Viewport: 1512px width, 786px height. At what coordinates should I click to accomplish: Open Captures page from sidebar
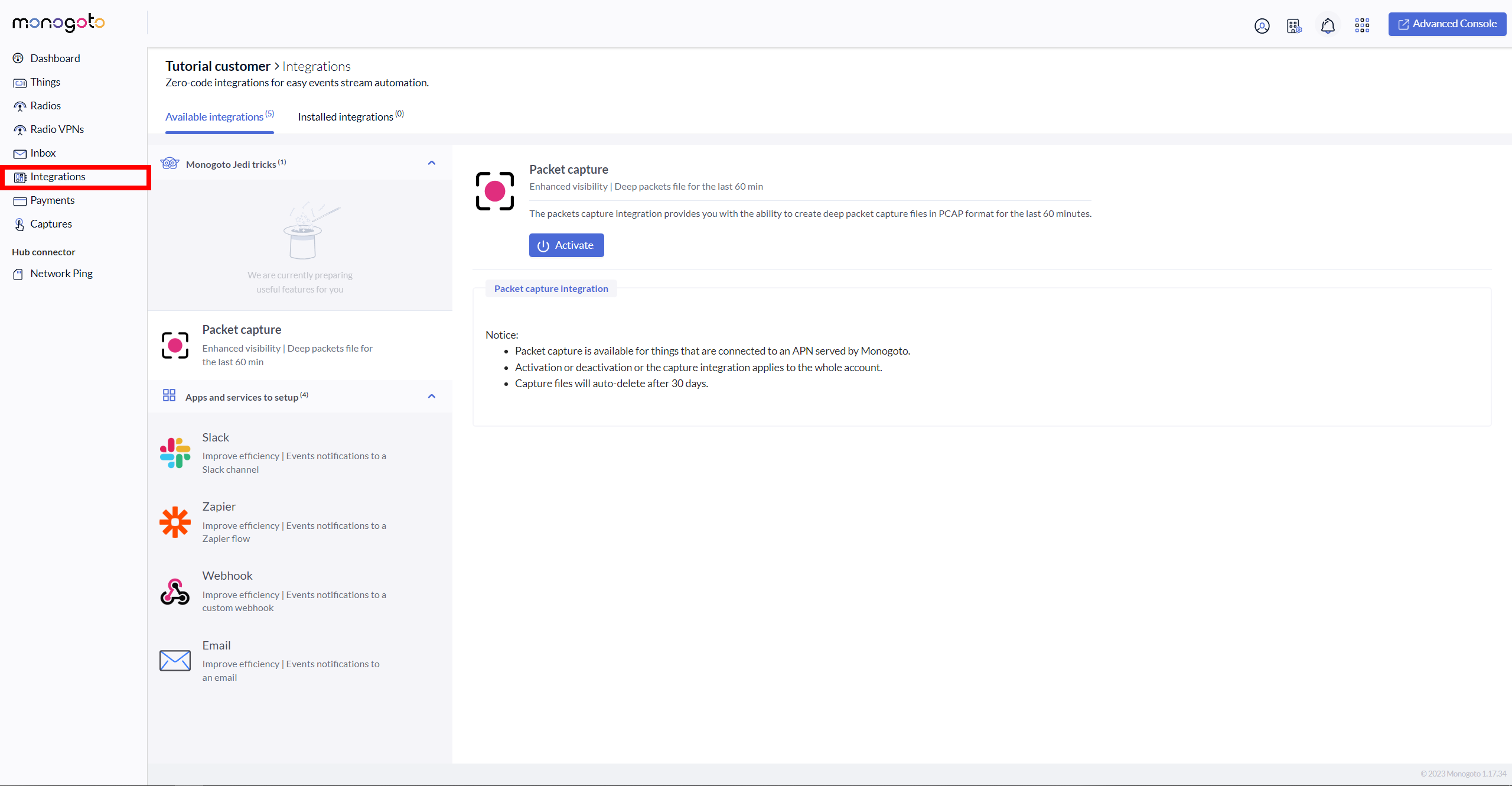51,224
